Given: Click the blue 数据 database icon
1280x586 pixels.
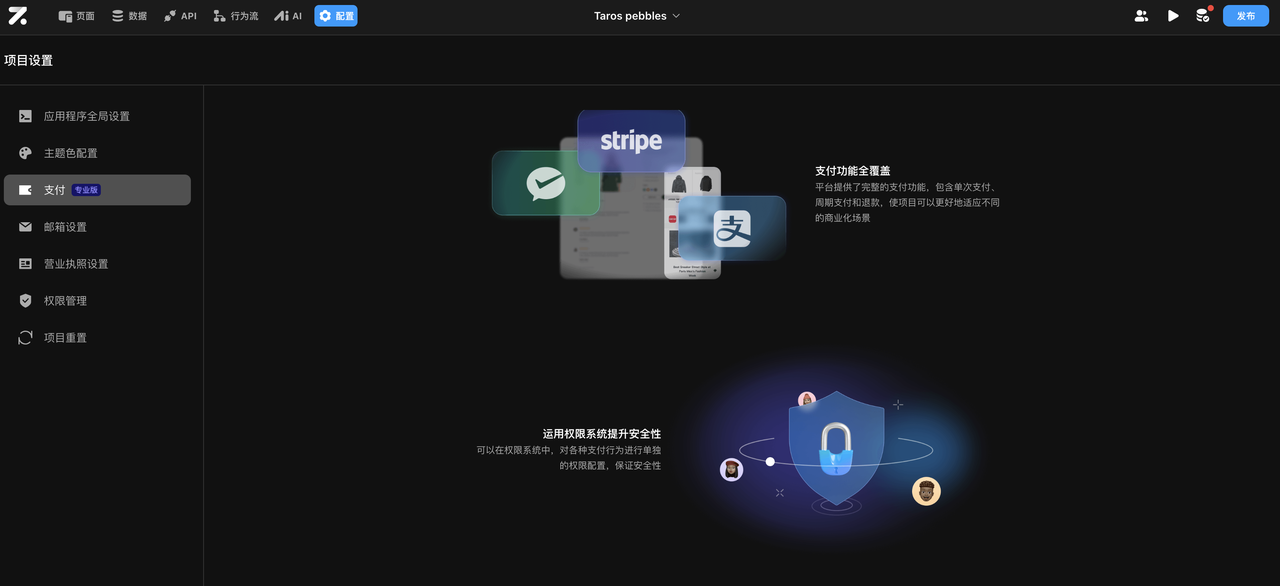Looking at the screenshot, I should (118, 16).
